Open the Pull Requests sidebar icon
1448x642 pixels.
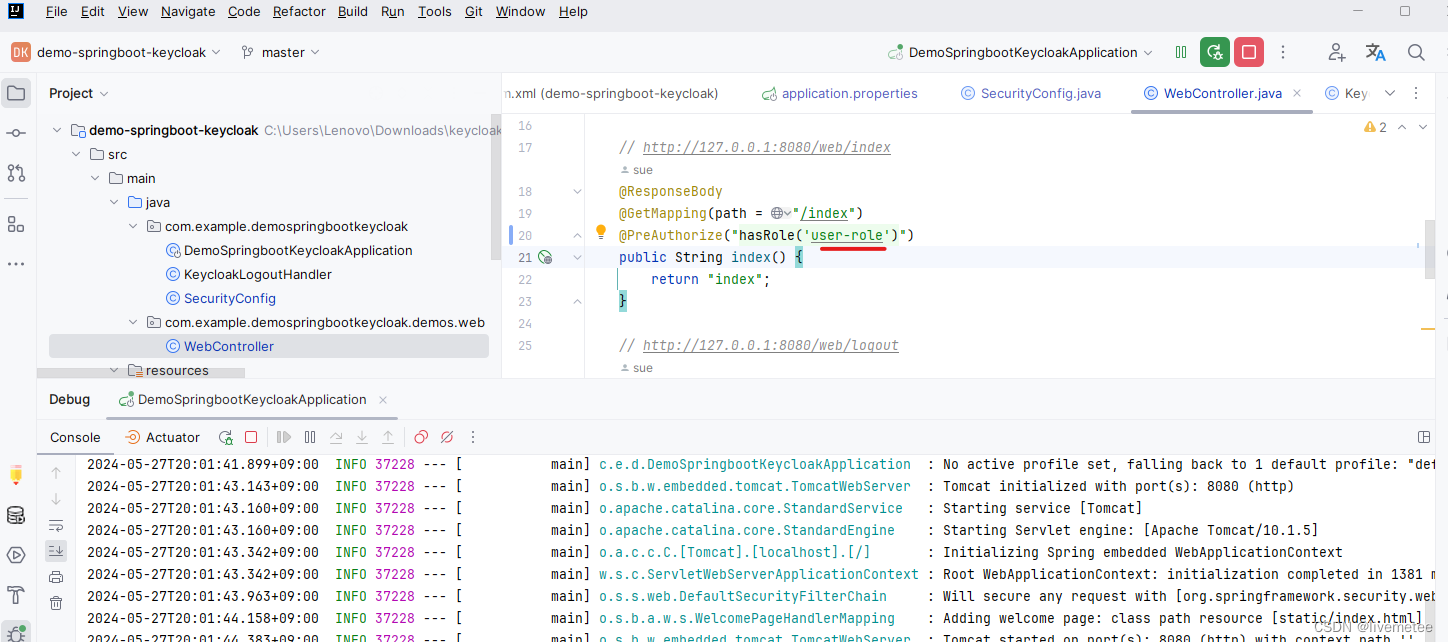(x=16, y=173)
